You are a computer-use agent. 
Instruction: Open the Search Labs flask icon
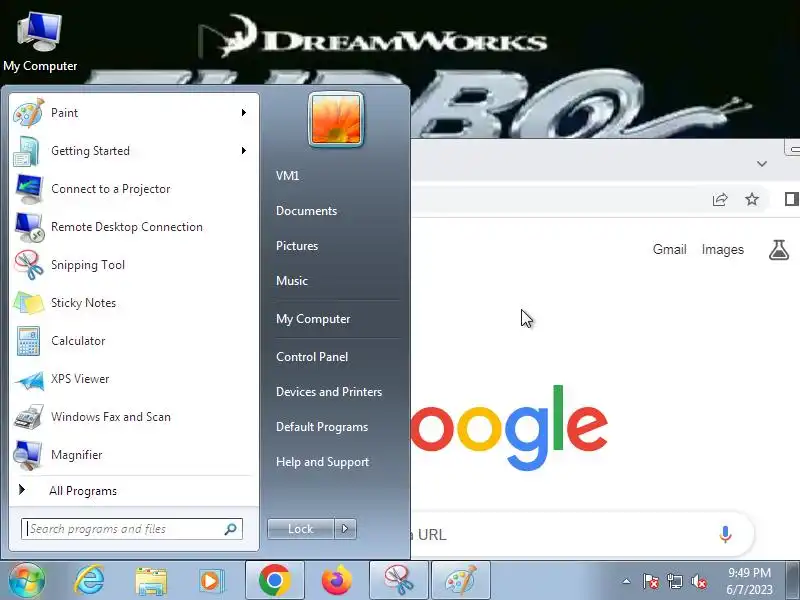click(x=779, y=250)
